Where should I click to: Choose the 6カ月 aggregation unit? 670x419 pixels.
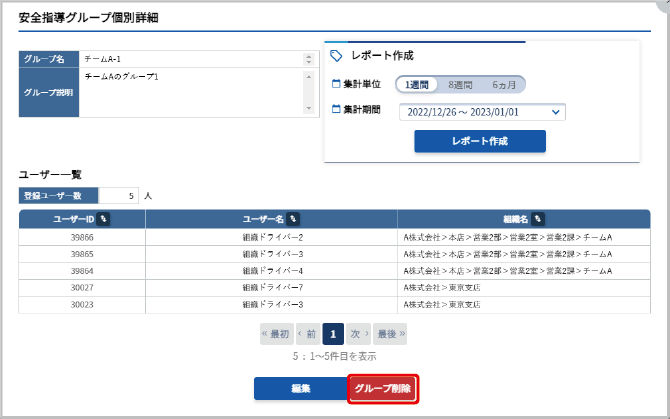(505, 85)
